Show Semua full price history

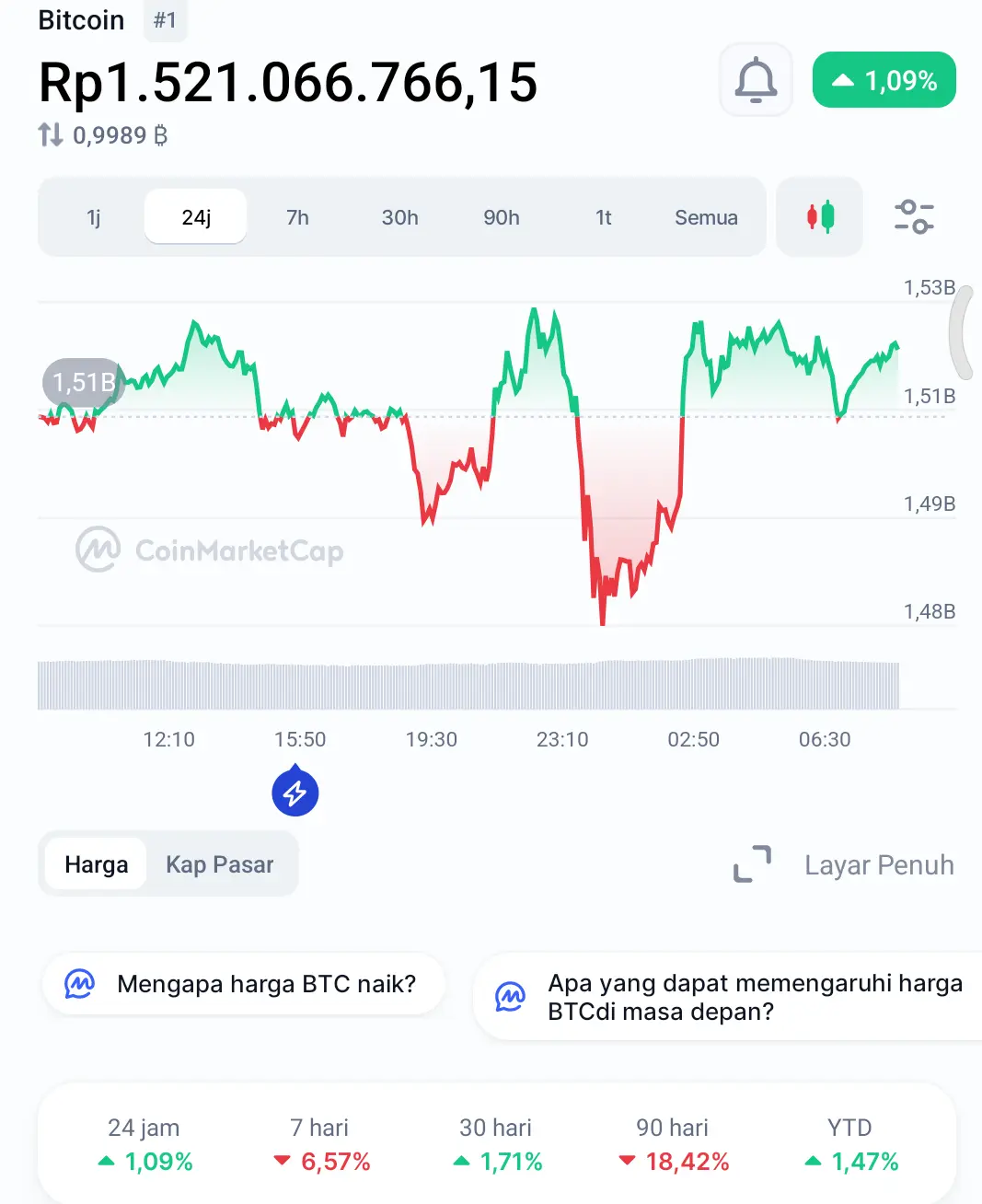click(706, 217)
